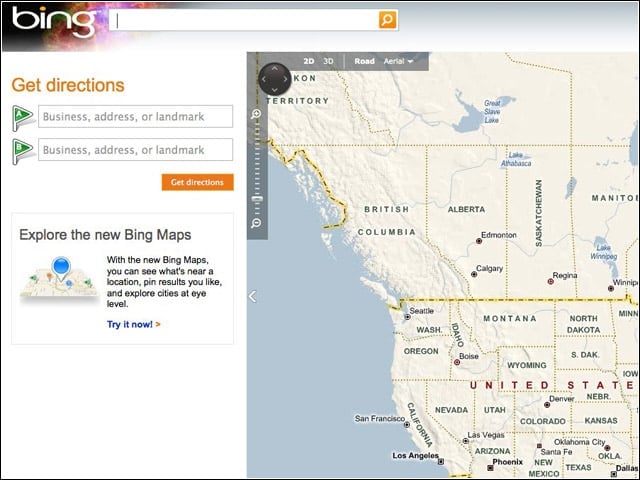The image size is (640, 480).
Task: Click the Great Slave Lake label
Action: pyautogui.click(x=492, y=111)
